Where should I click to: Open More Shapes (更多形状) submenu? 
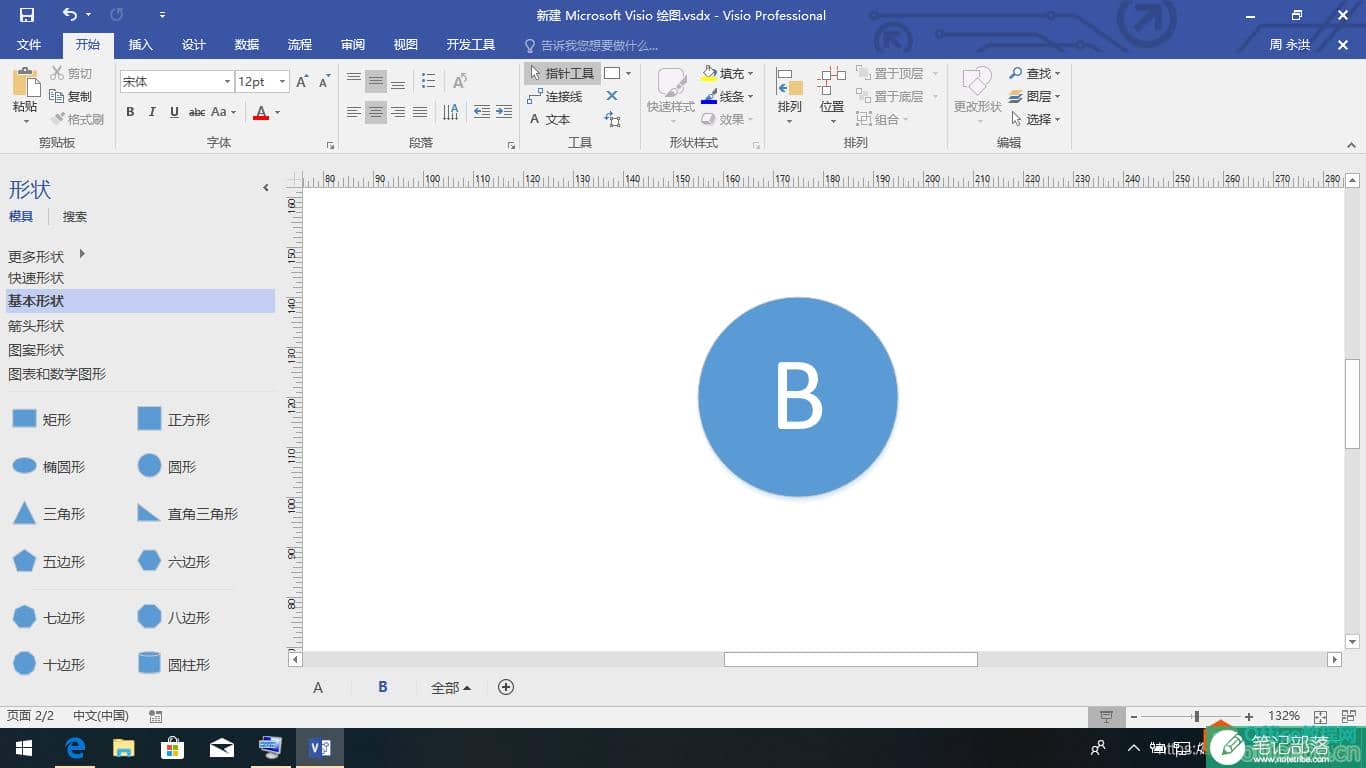pos(47,256)
